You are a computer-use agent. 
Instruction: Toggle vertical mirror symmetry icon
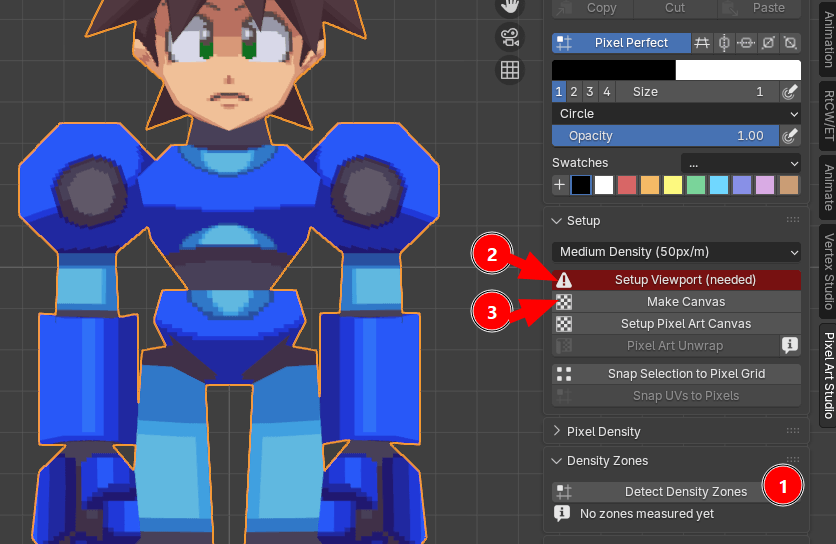[x=724, y=43]
